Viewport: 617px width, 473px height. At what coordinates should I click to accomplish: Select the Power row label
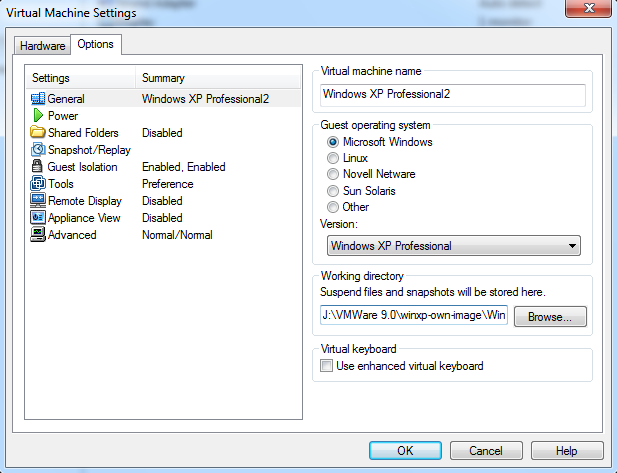point(63,116)
